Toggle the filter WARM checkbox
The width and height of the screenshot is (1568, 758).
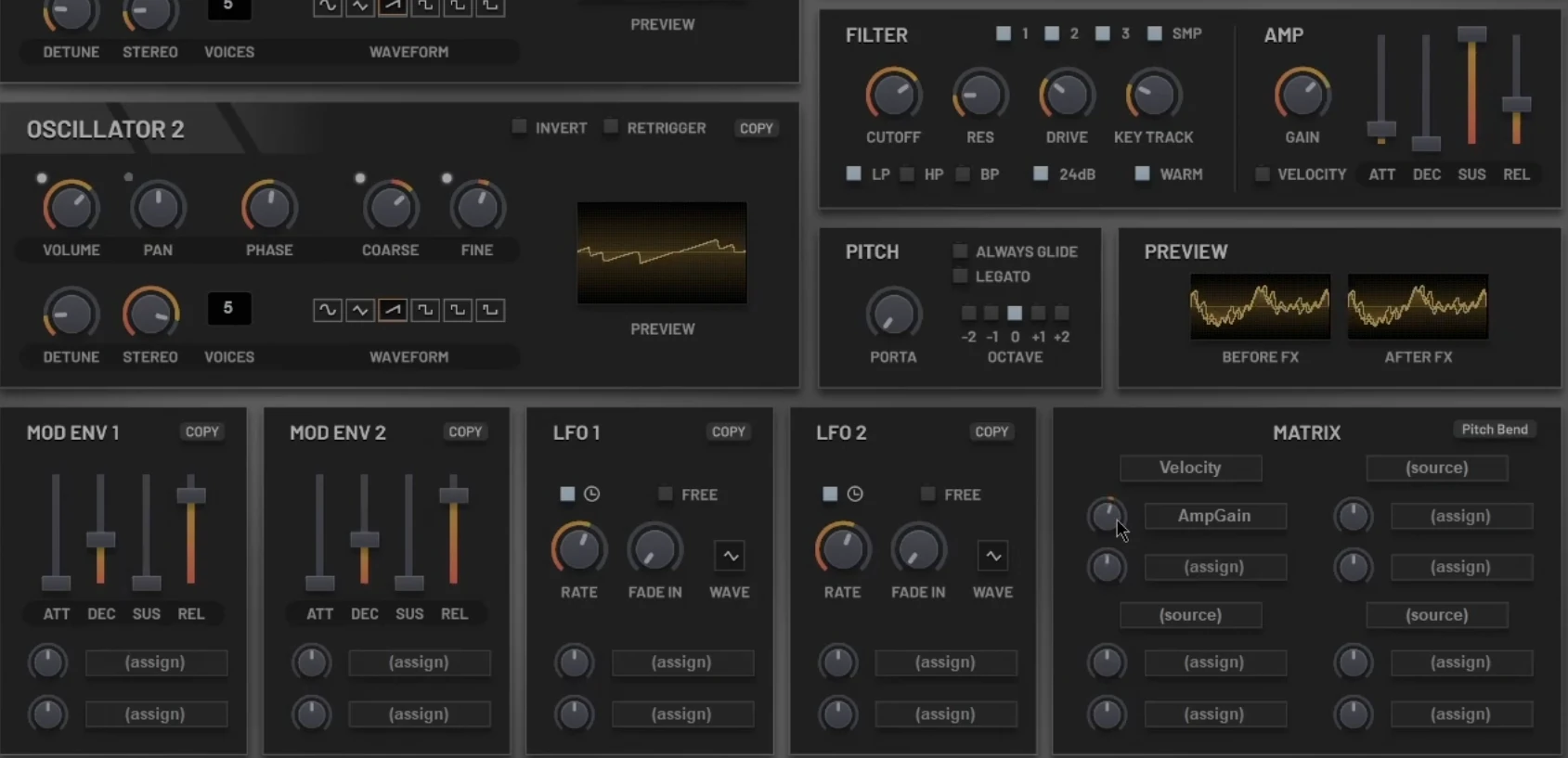(1143, 173)
